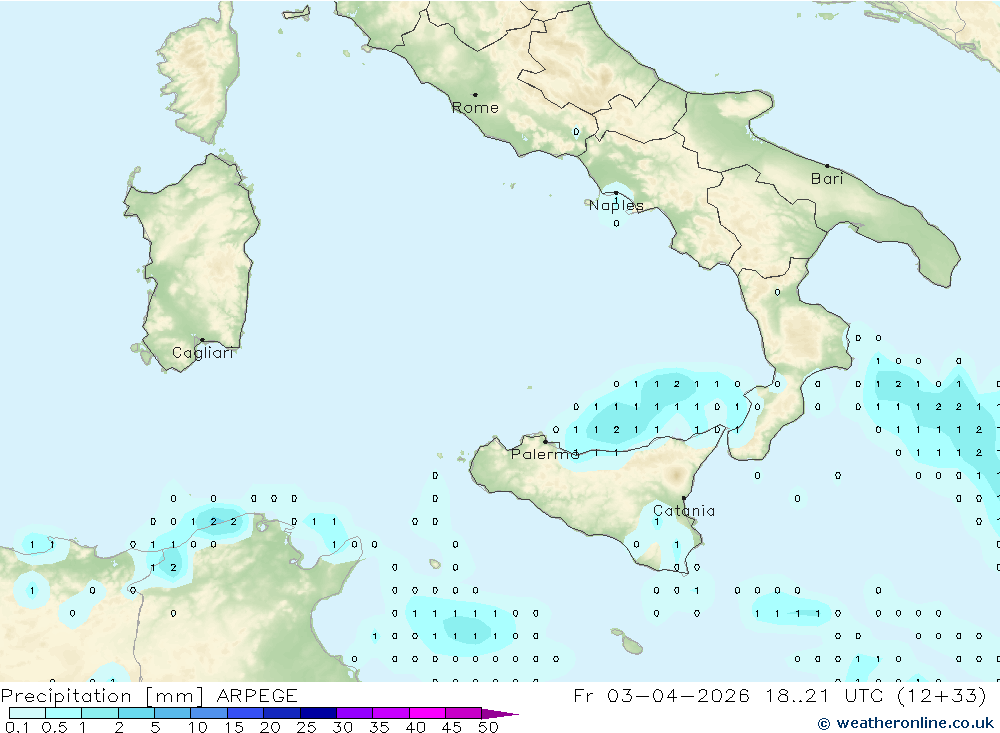Click the Cagliari city label

tap(203, 353)
